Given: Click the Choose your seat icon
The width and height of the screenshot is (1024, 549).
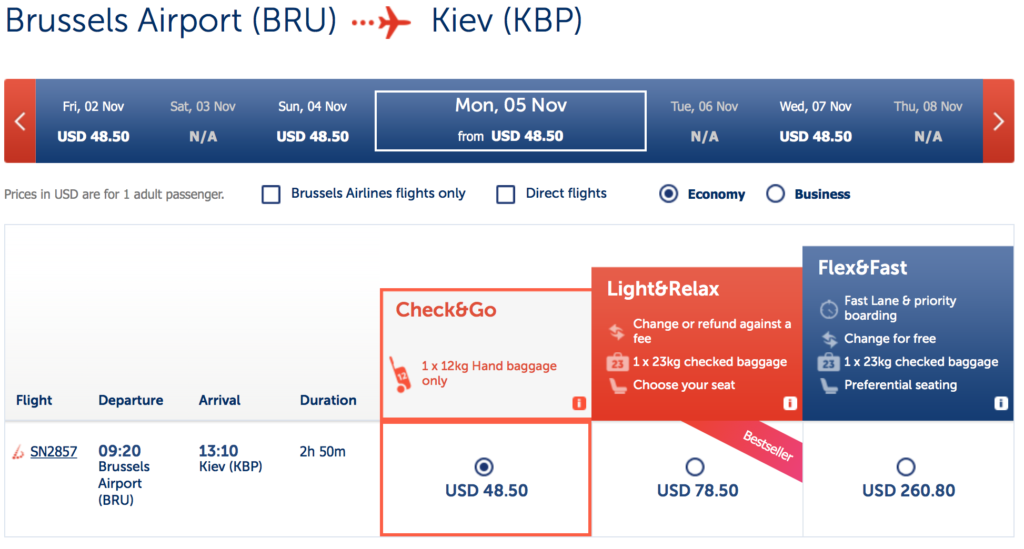Looking at the screenshot, I should point(615,385).
